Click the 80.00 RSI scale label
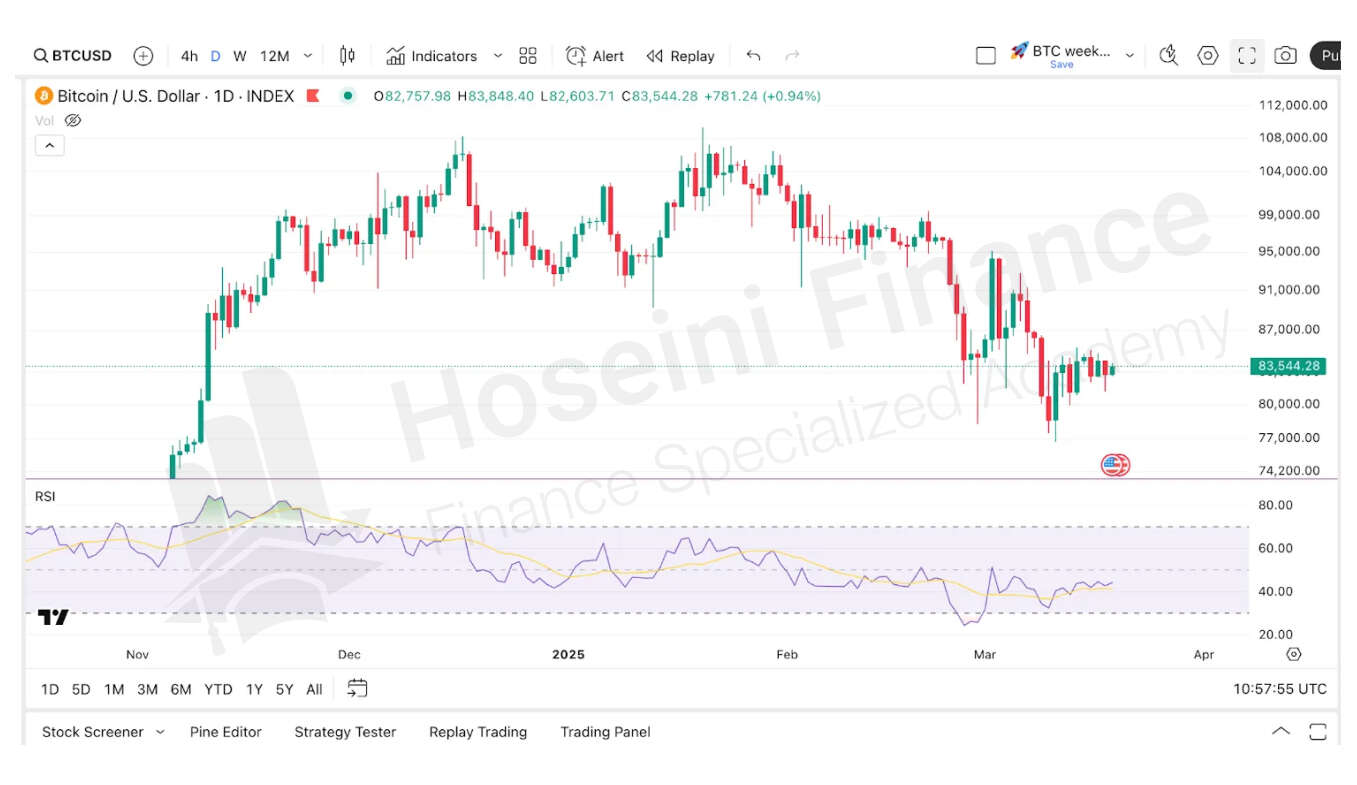 pos(1276,505)
